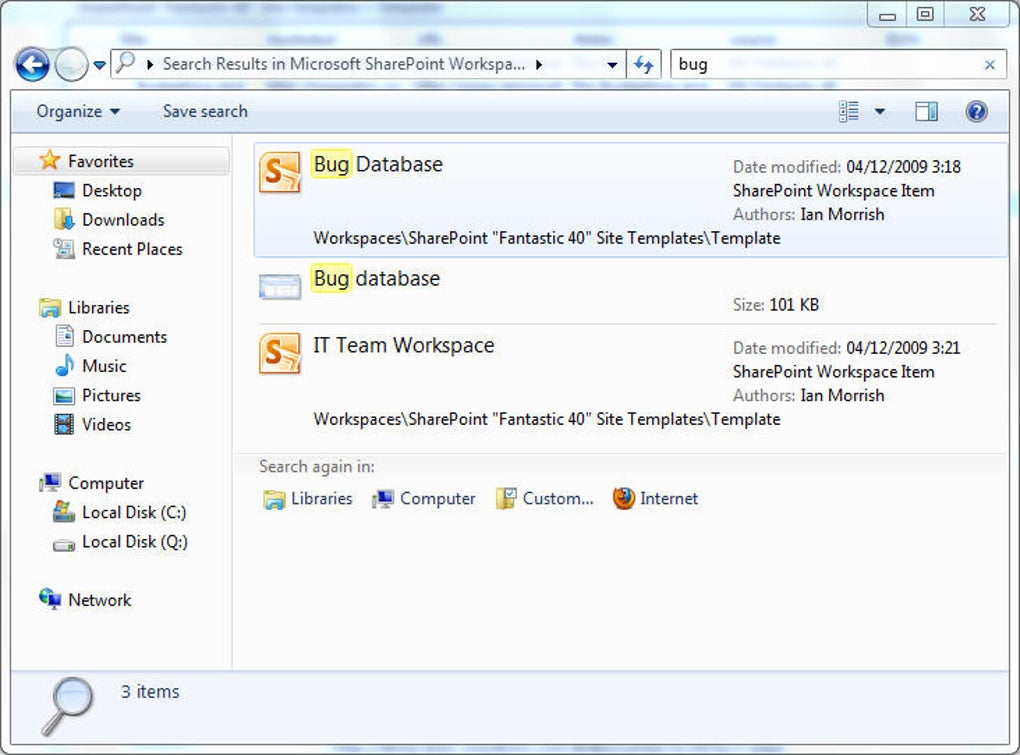Search again in Computer
This screenshot has width=1020, height=755.
(x=423, y=499)
